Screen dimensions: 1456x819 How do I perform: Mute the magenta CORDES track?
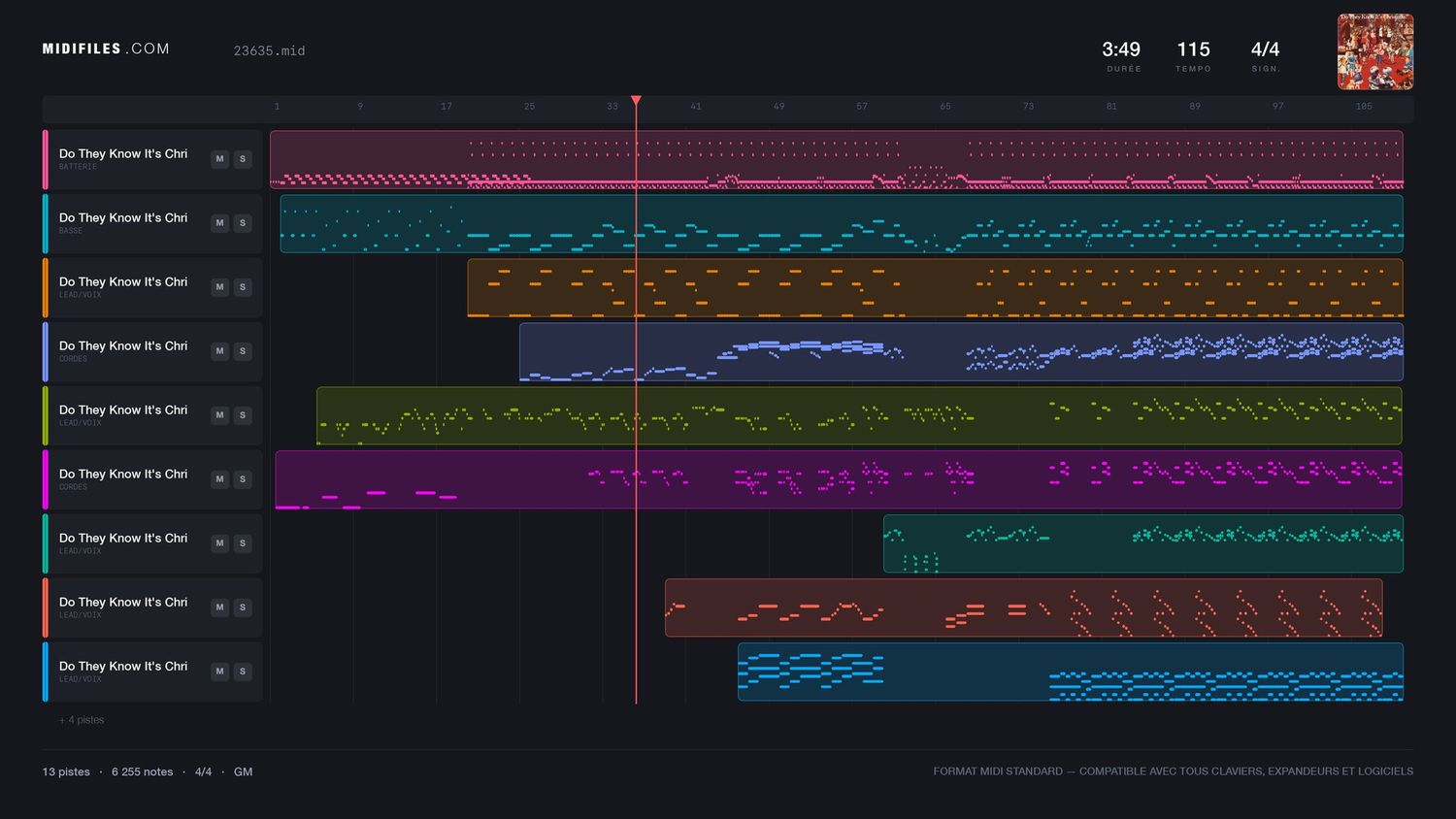point(220,479)
